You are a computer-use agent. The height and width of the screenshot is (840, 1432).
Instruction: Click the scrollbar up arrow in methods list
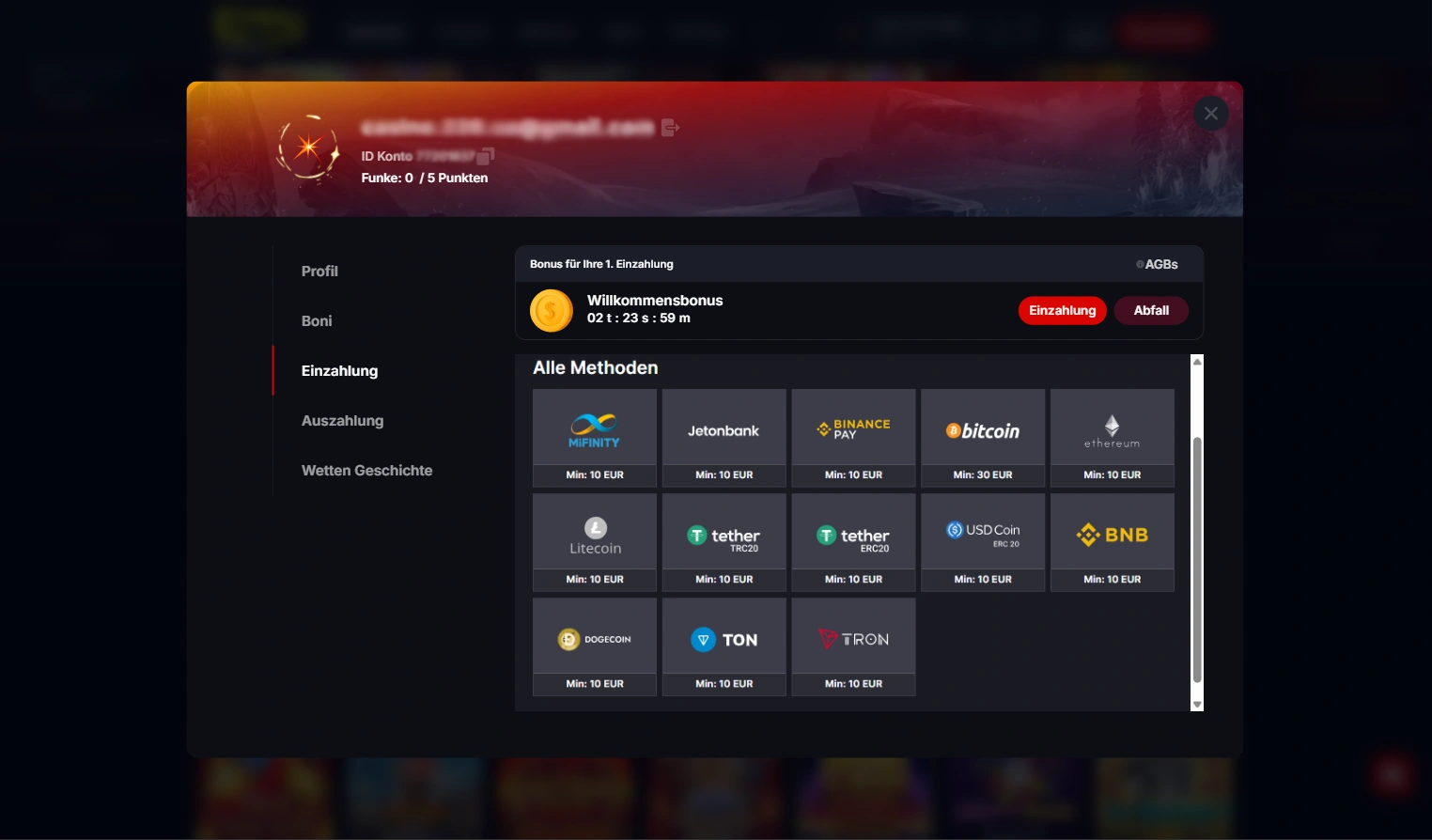[x=1197, y=362]
